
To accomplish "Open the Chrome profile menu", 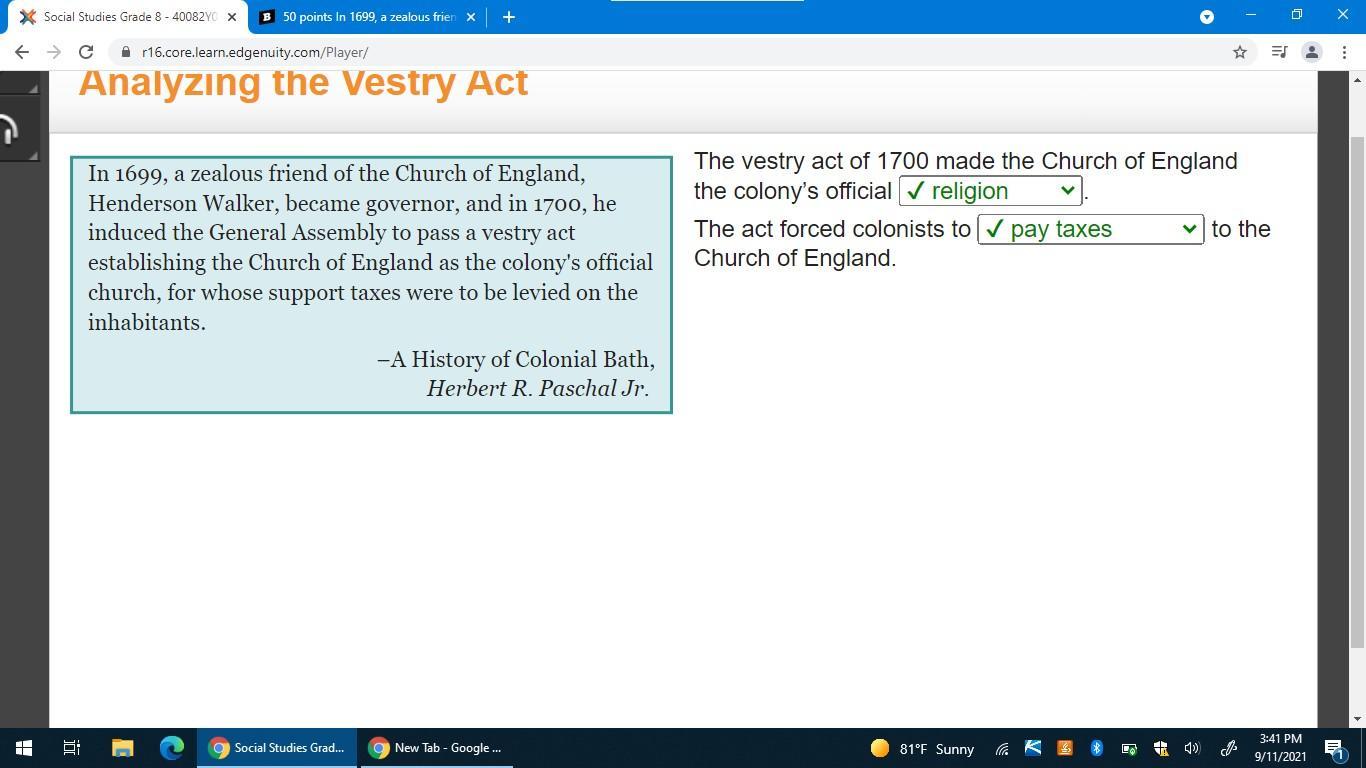I will pyautogui.click(x=1312, y=52).
